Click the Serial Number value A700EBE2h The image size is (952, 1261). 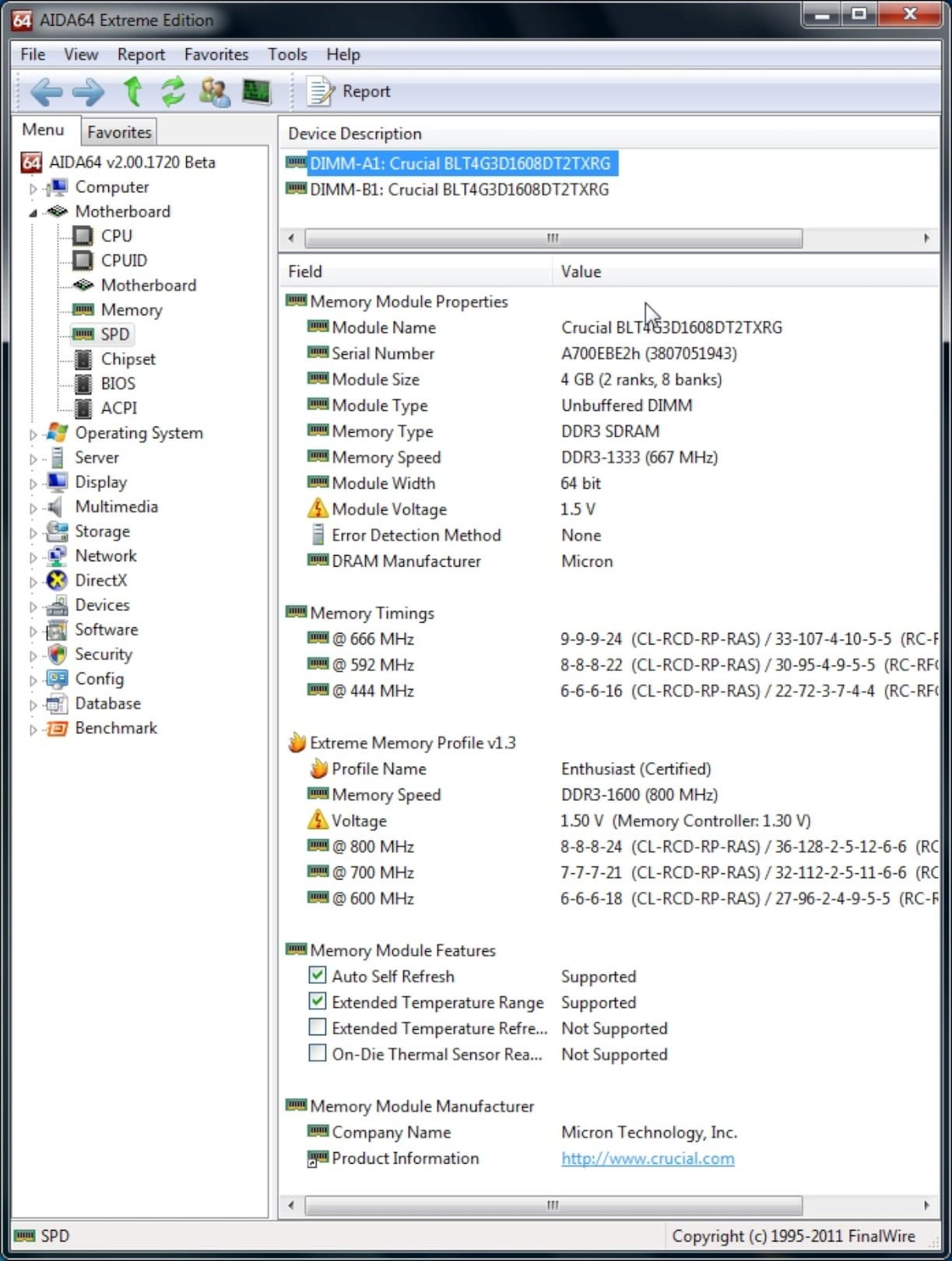(x=648, y=353)
